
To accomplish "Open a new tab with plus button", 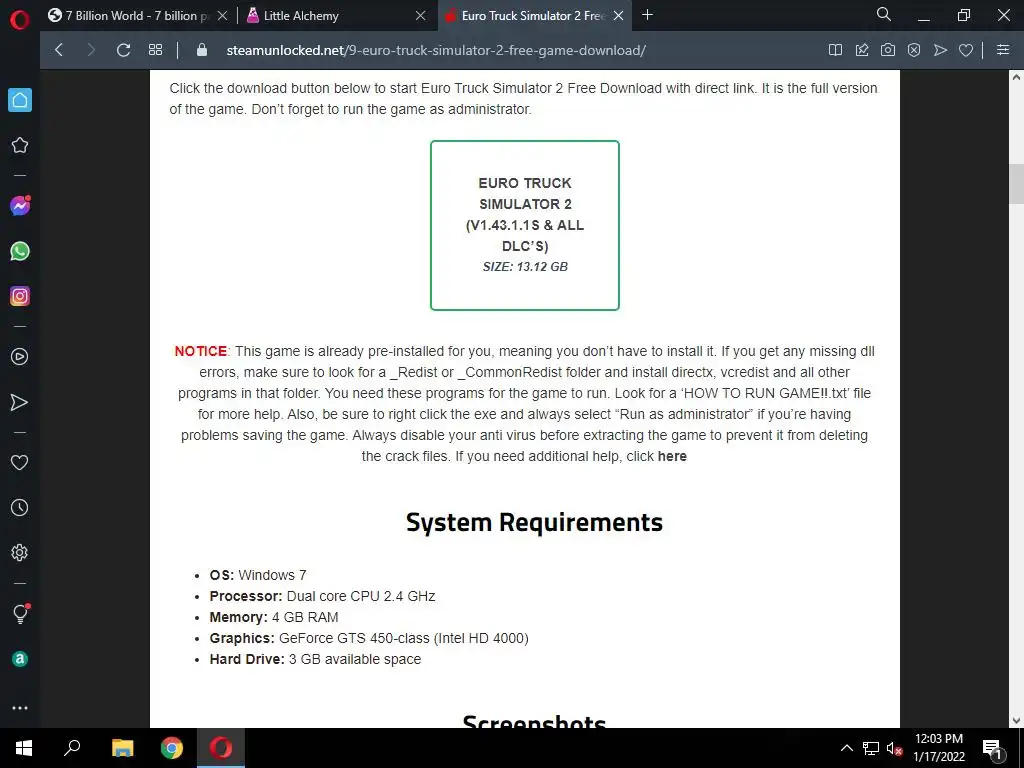I will [x=647, y=15].
